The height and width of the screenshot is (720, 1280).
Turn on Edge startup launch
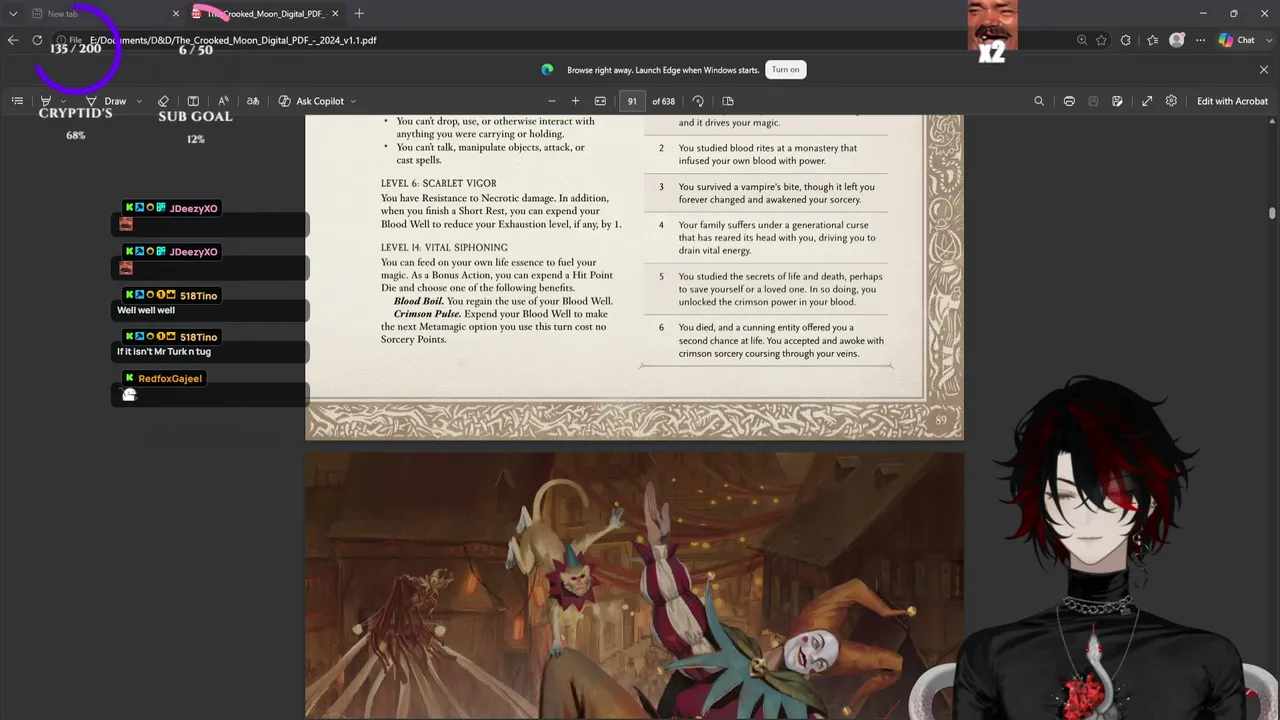point(785,70)
